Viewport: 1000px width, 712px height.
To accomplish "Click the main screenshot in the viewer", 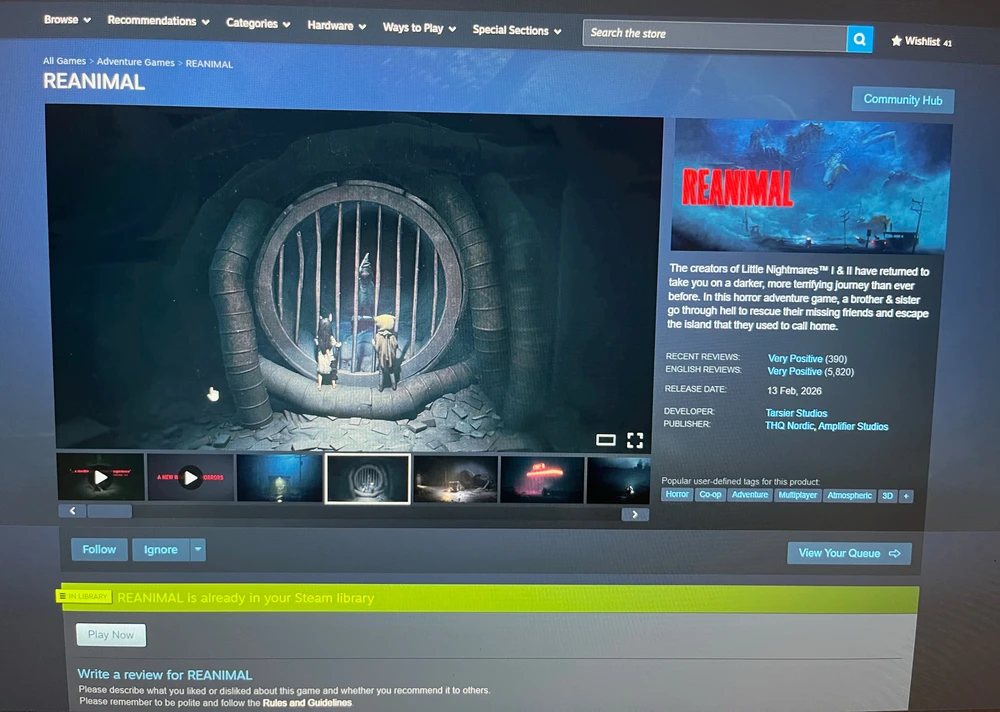I will [354, 278].
